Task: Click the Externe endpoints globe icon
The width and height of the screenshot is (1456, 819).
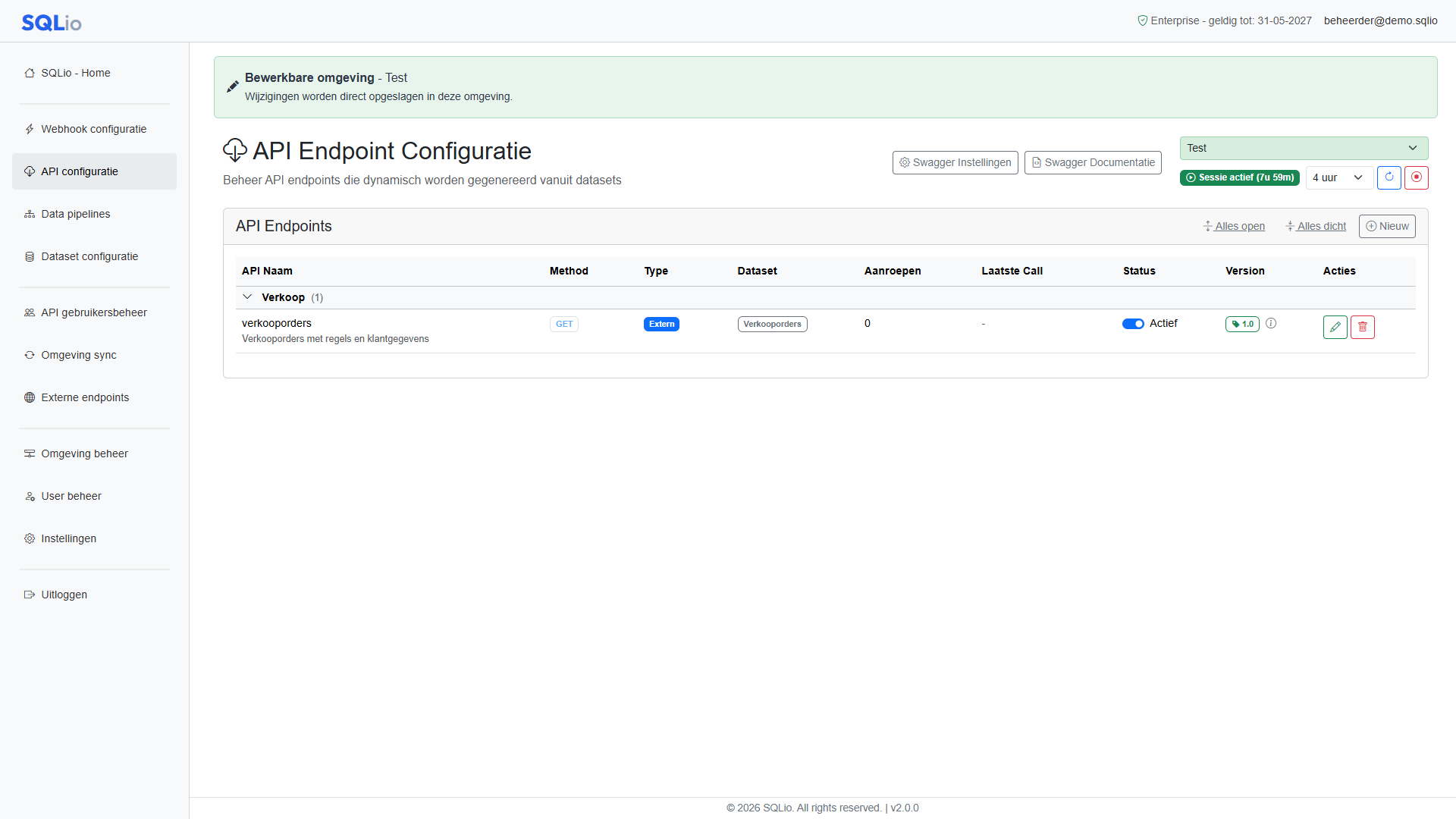Action: click(30, 397)
